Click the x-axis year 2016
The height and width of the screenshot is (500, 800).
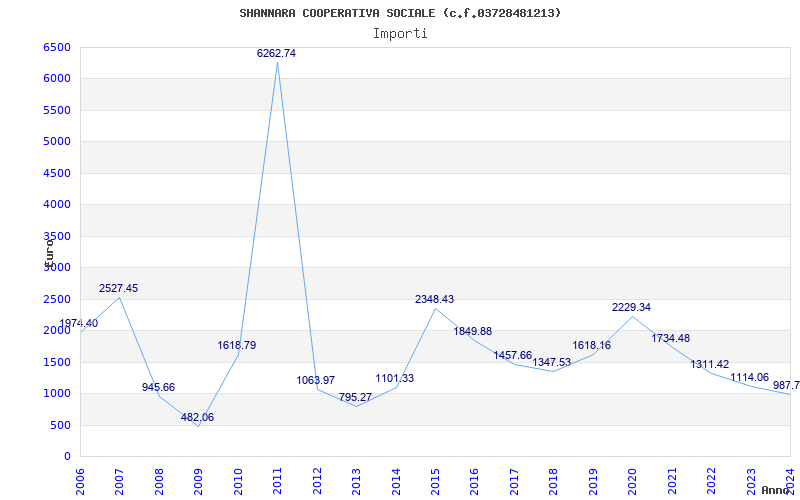coord(475,481)
